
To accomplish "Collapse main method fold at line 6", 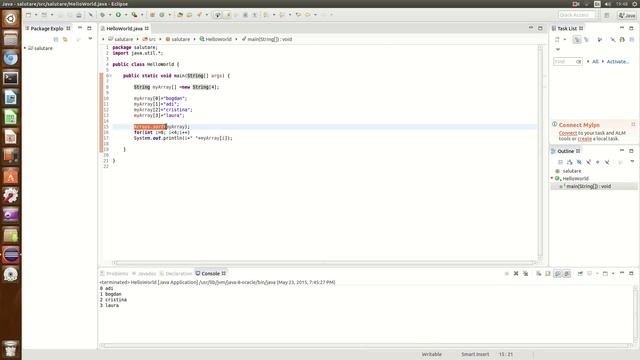I will pyautogui.click(x=110, y=76).
